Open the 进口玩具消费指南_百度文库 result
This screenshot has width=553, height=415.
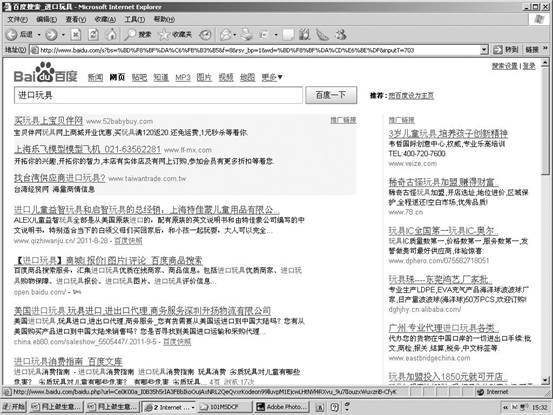pyautogui.click(x=68, y=361)
